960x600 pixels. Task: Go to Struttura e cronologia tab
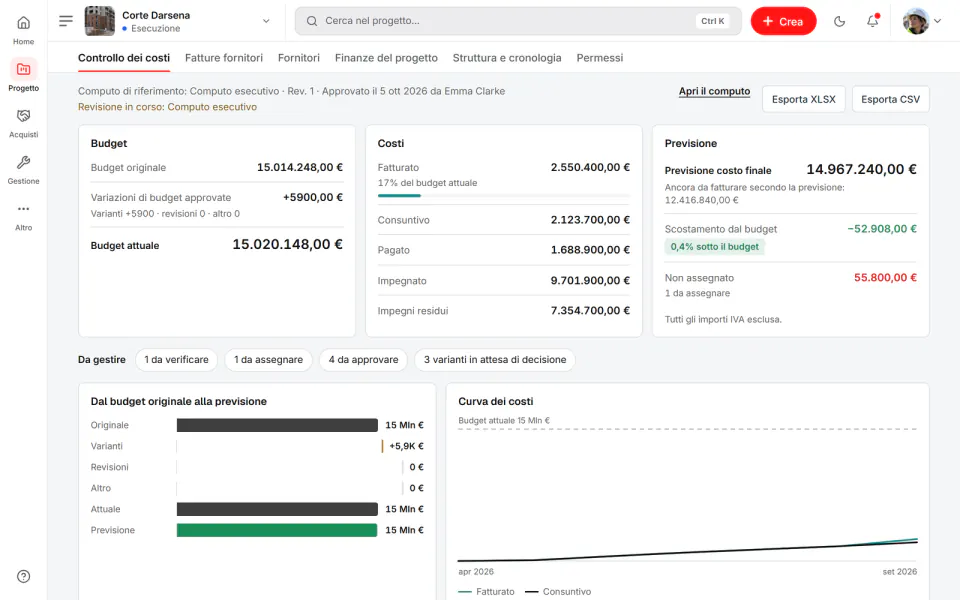[507, 58]
